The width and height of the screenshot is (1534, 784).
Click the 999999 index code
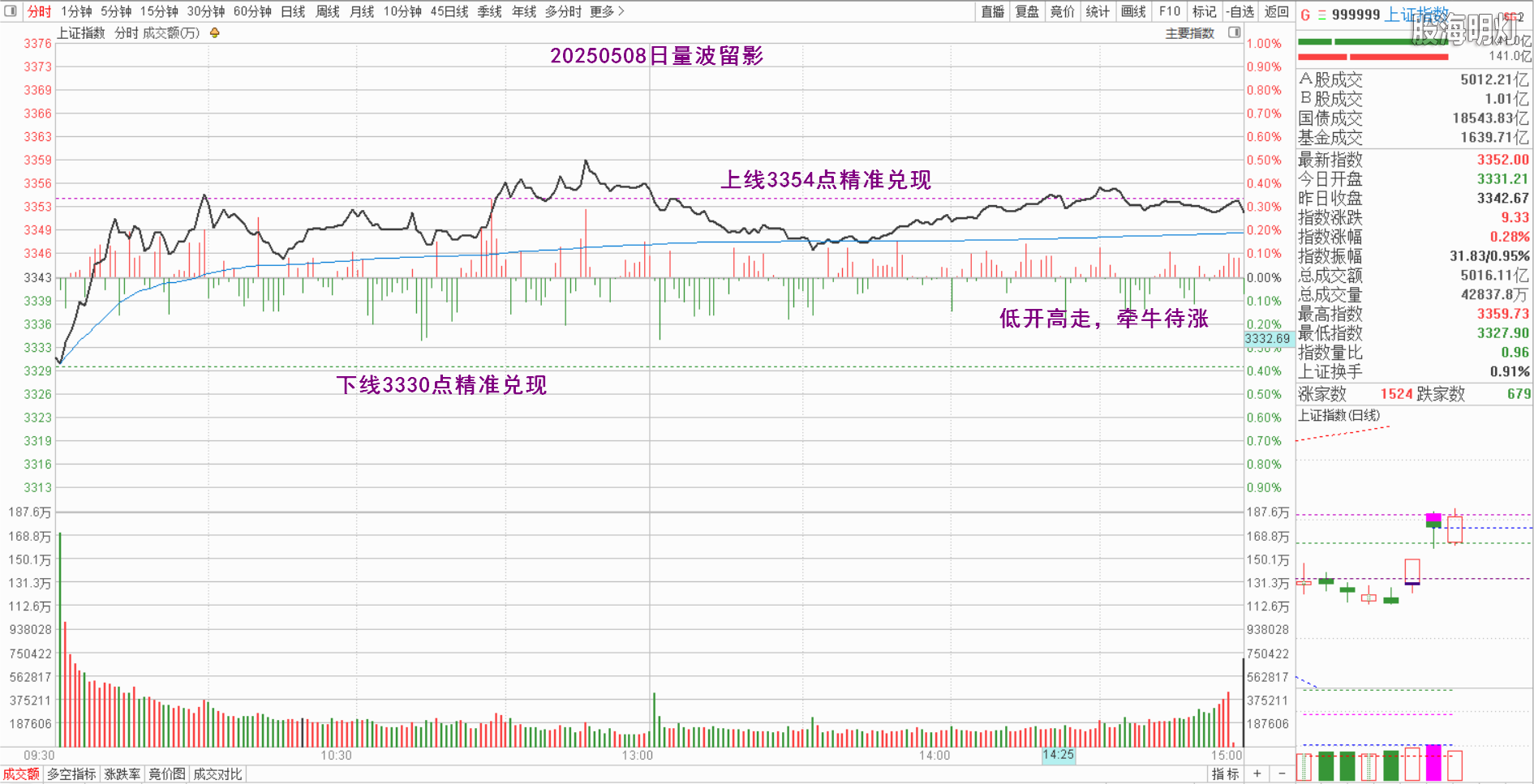click(x=1356, y=15)
